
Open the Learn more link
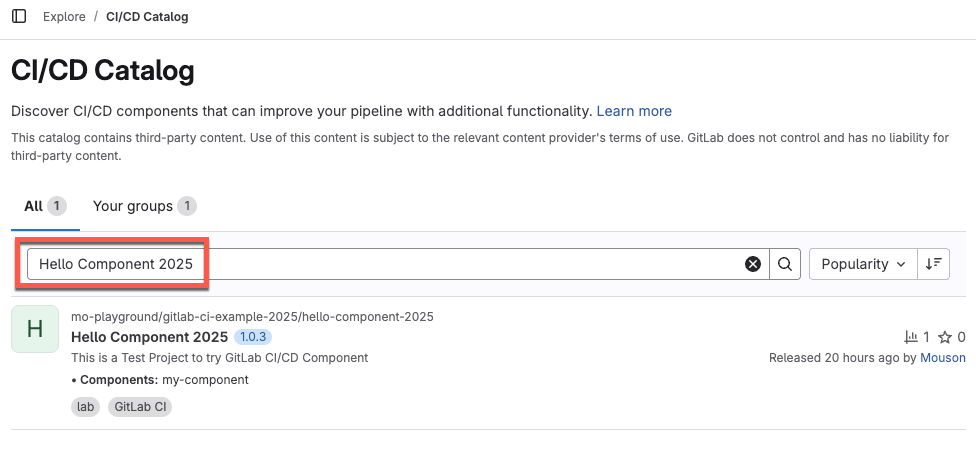click(634, 111)
